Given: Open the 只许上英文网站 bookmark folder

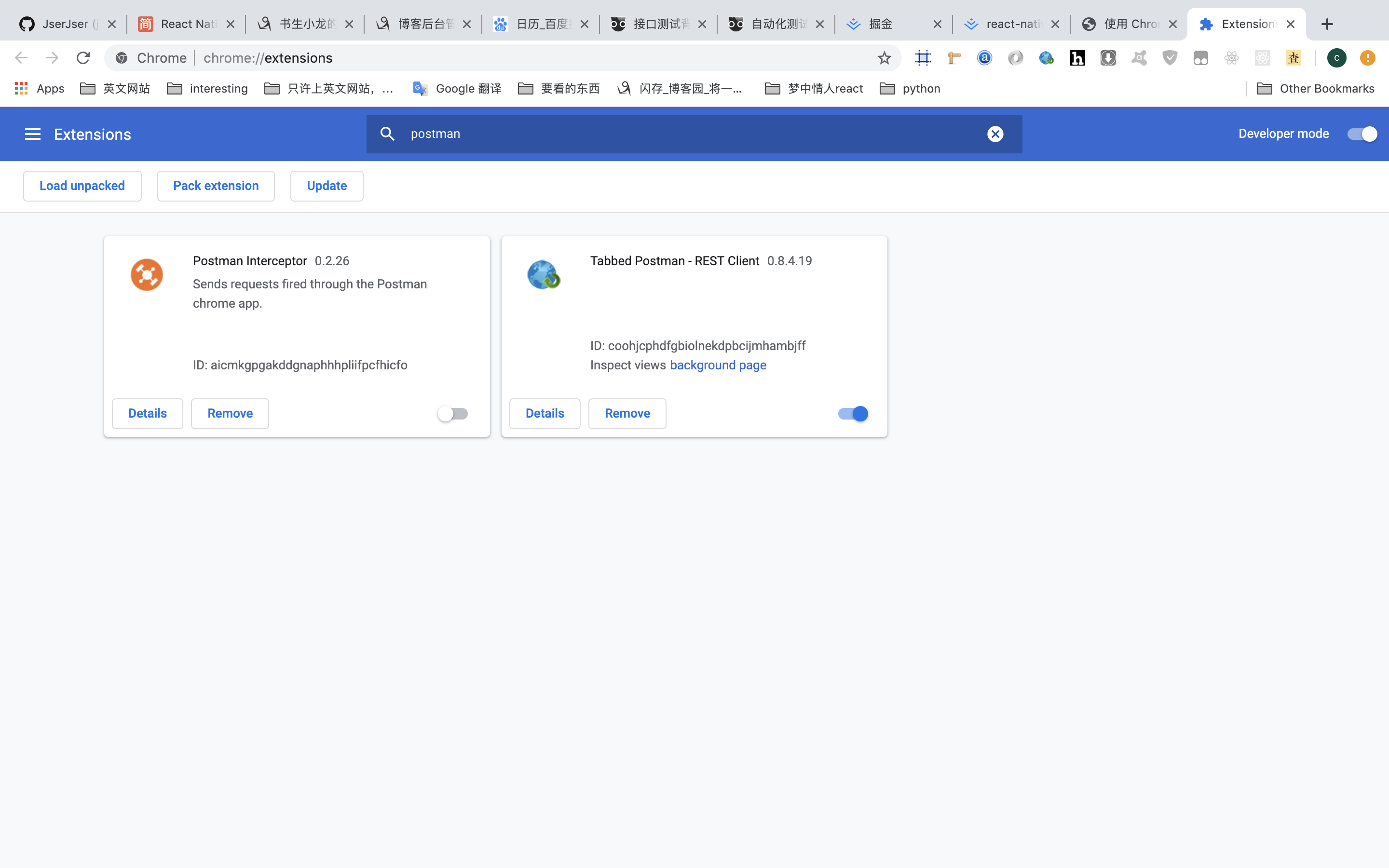Looking at the screenshot, I should (x=329, y=88).
